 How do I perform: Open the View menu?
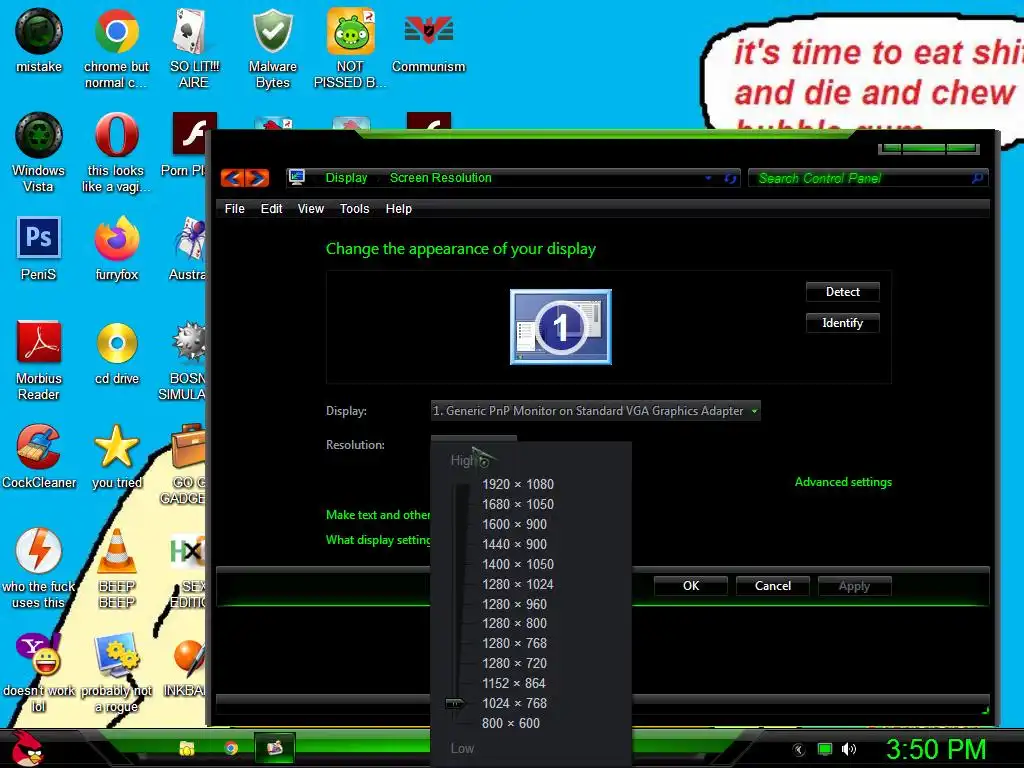tap(311, 209)
